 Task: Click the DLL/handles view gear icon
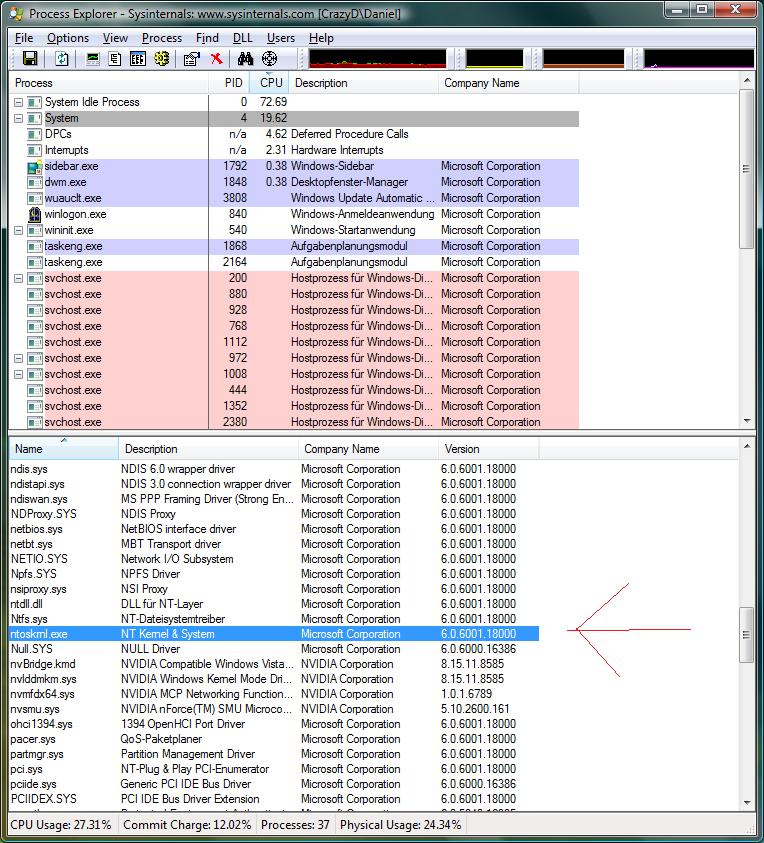[x=161, y=59]
